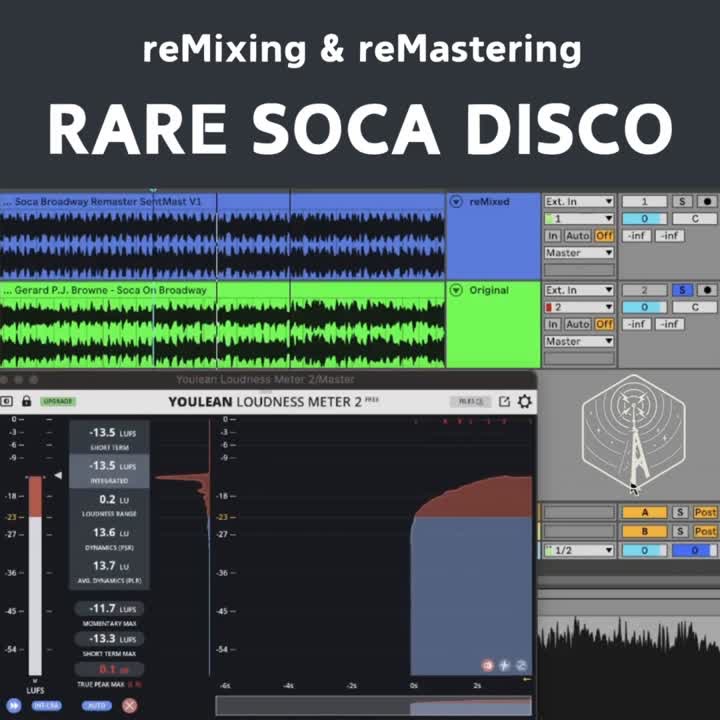Open Youlean Loudness Meter settings gear
Viewport: 720px width, 720px height.
point(525,401)
